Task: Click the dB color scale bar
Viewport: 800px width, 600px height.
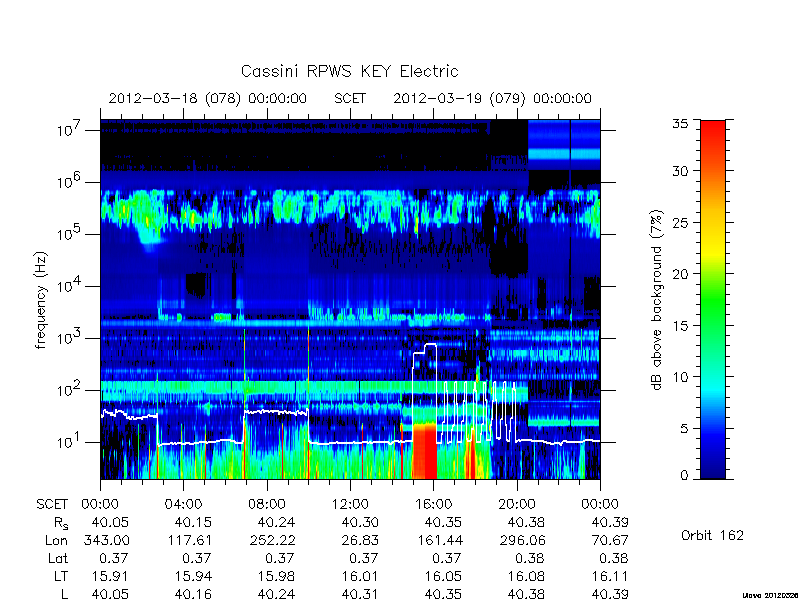Action: (713, 299)
